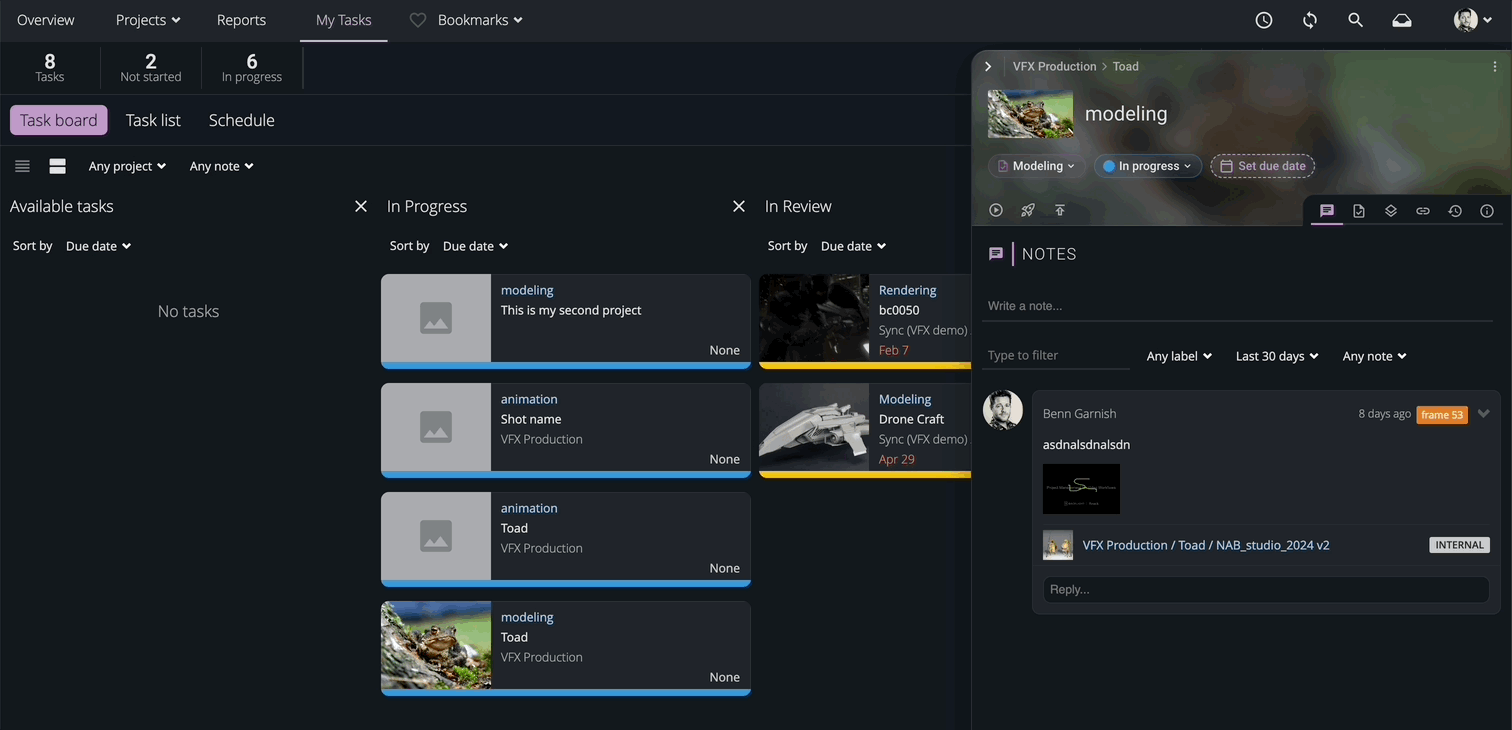
Task: Expand the In progress status dropdown
Action: point(1147,166)
